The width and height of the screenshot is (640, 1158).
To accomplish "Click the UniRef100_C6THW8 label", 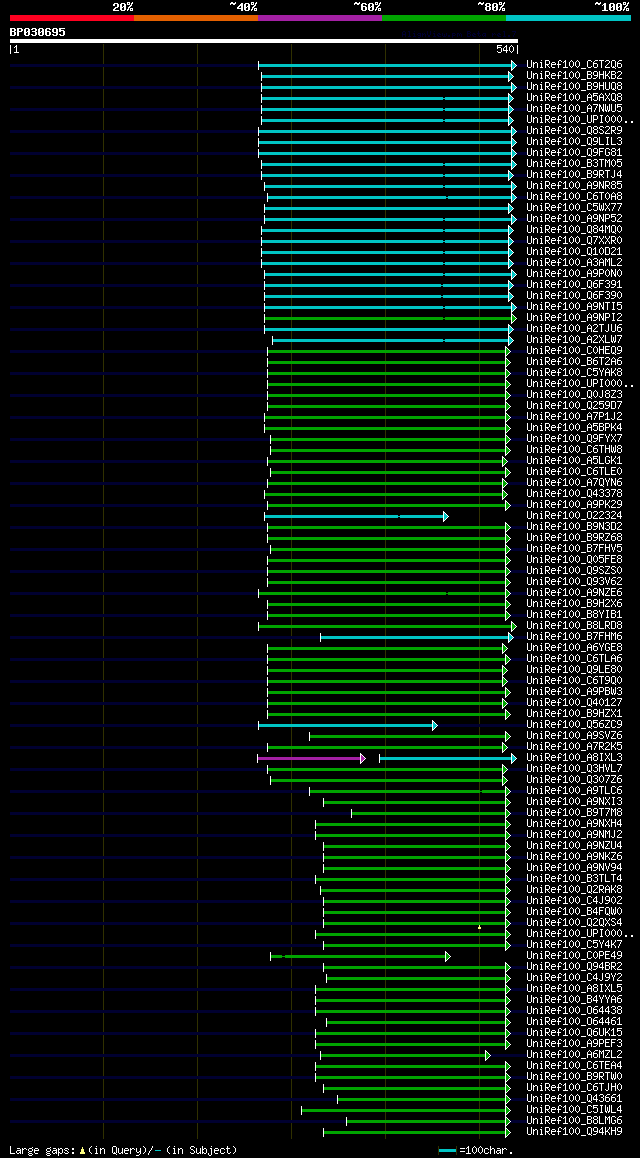I will 574,450.
